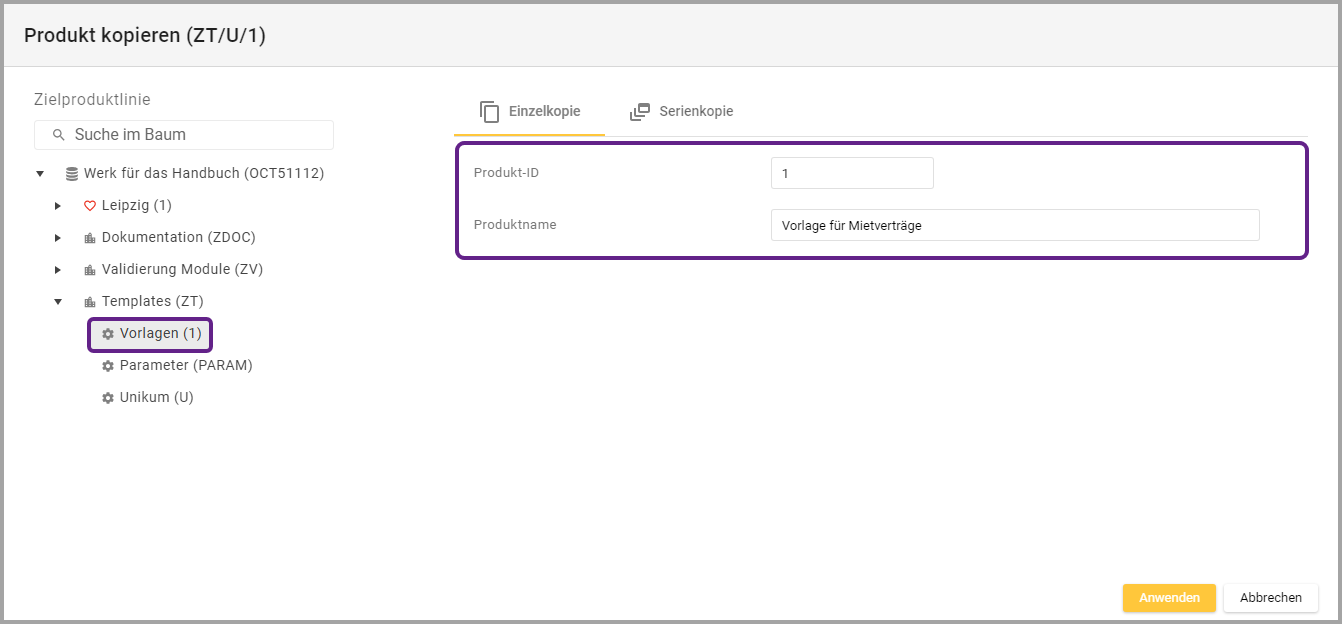Collapse the Werk für das Handbuch root node

[40, 174]
